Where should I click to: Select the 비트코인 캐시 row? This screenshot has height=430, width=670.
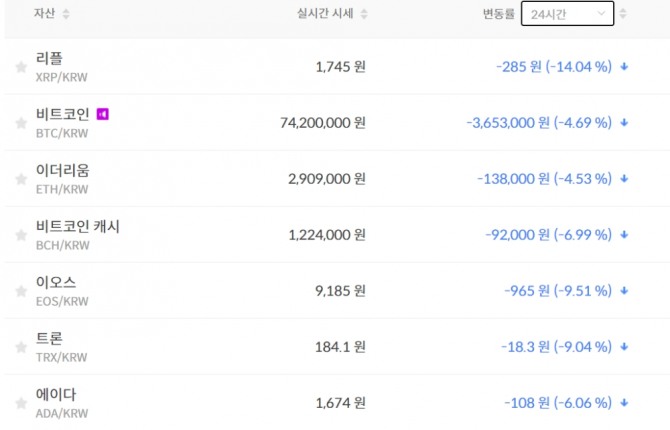point(77,226)
